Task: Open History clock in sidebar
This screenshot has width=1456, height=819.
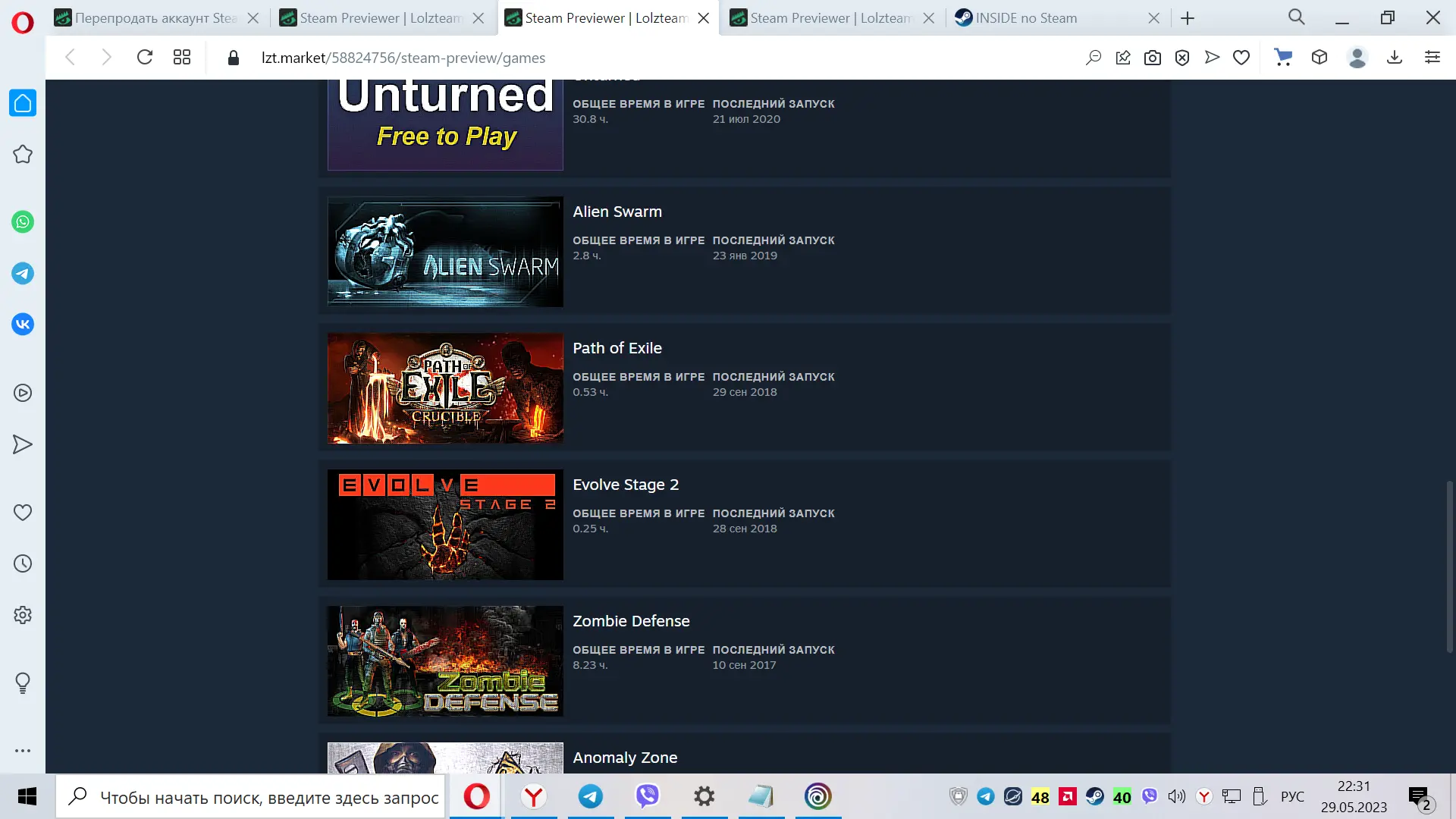Action: [x=23, y=563]
